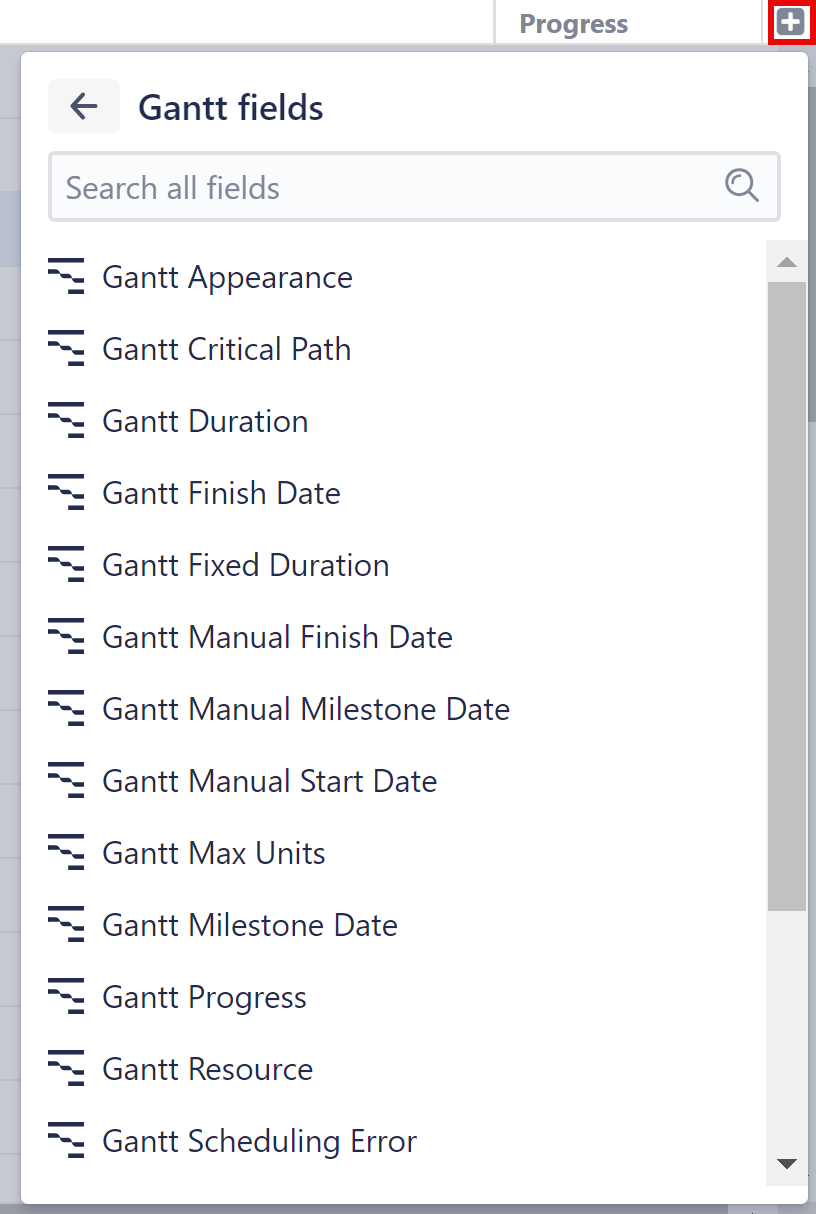Click the Gantt Scheduling Error field icon

pos(66,1141)
